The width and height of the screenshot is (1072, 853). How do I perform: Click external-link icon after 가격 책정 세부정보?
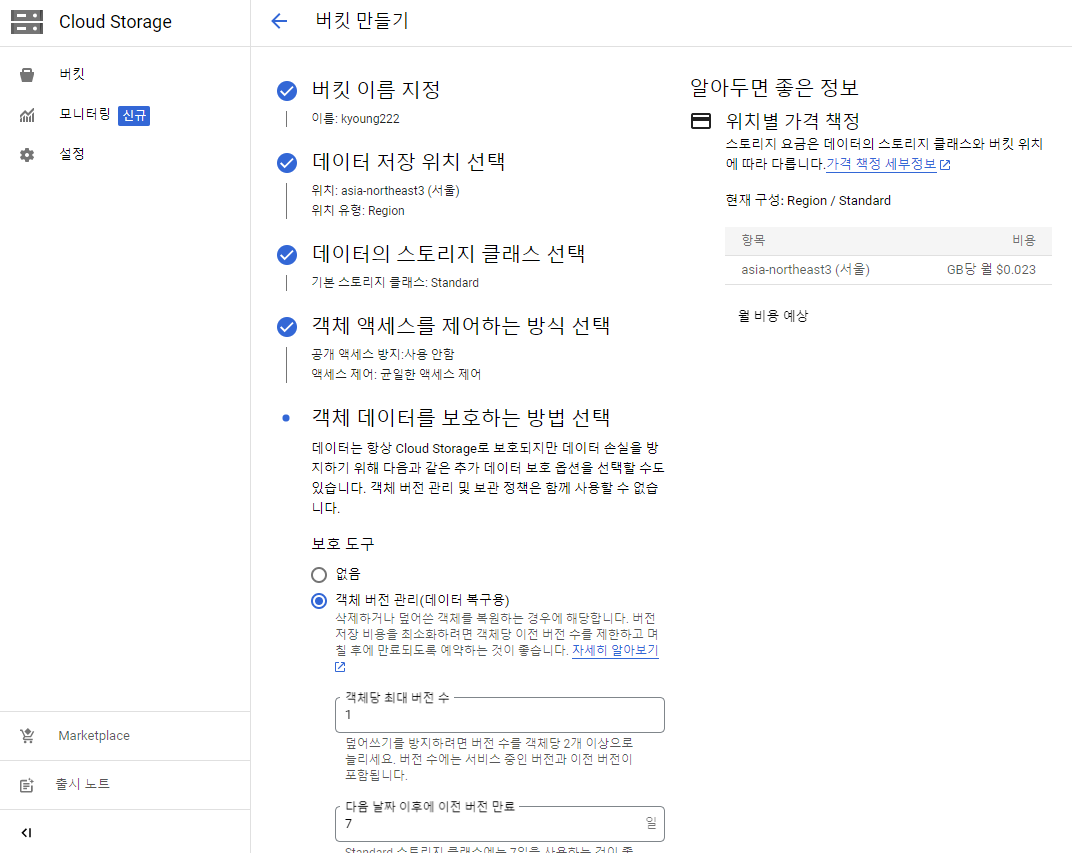pyautogui.click(x=945, y=165)
